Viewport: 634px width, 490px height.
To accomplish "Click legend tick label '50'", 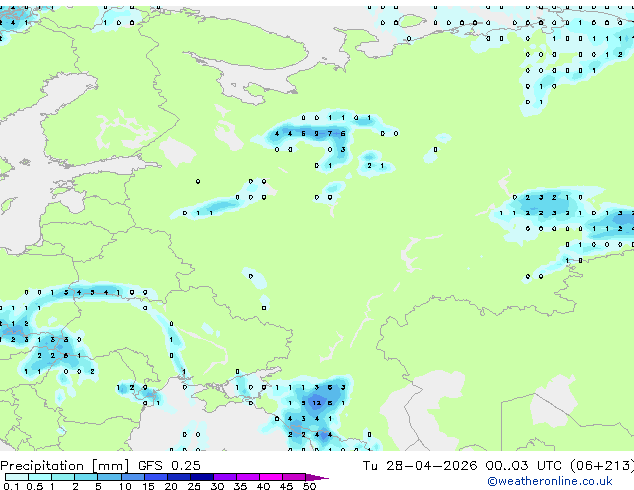I will pos(309,486).
